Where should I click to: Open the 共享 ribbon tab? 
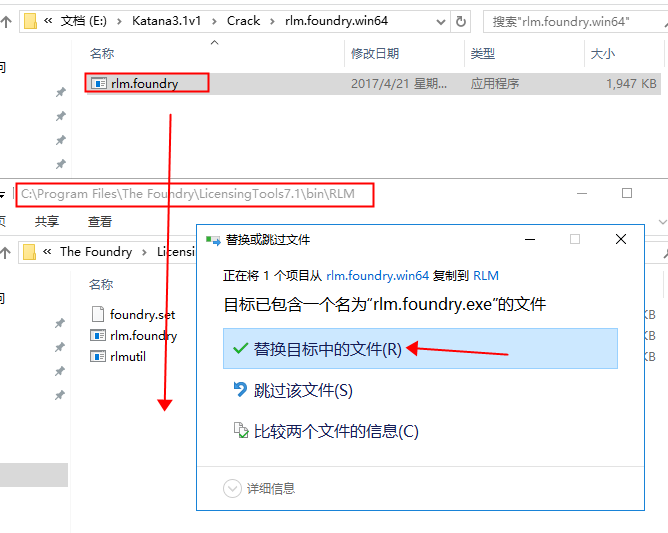pyautogui.click(x=47, y=222)
